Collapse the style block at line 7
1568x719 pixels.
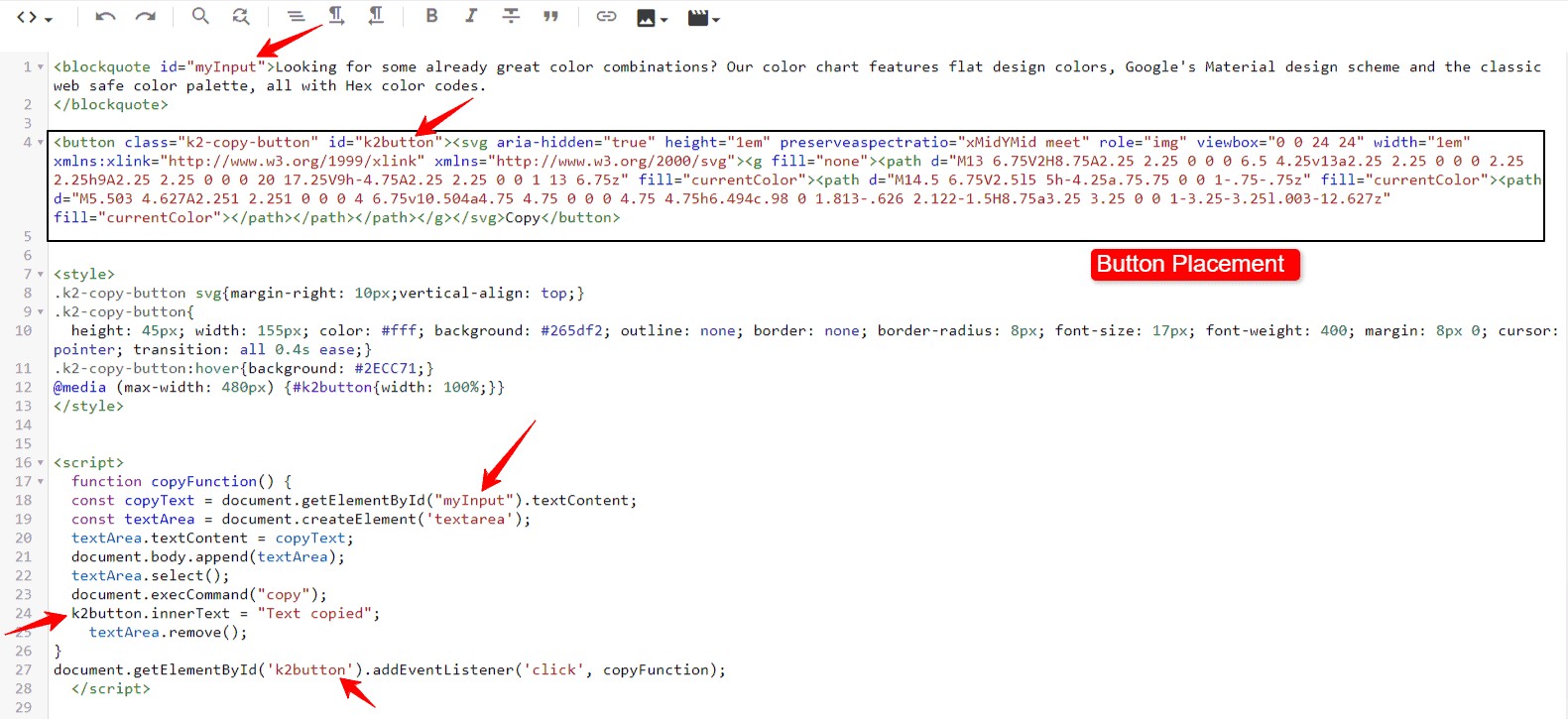pyautogui.click(x=41, y=275)
